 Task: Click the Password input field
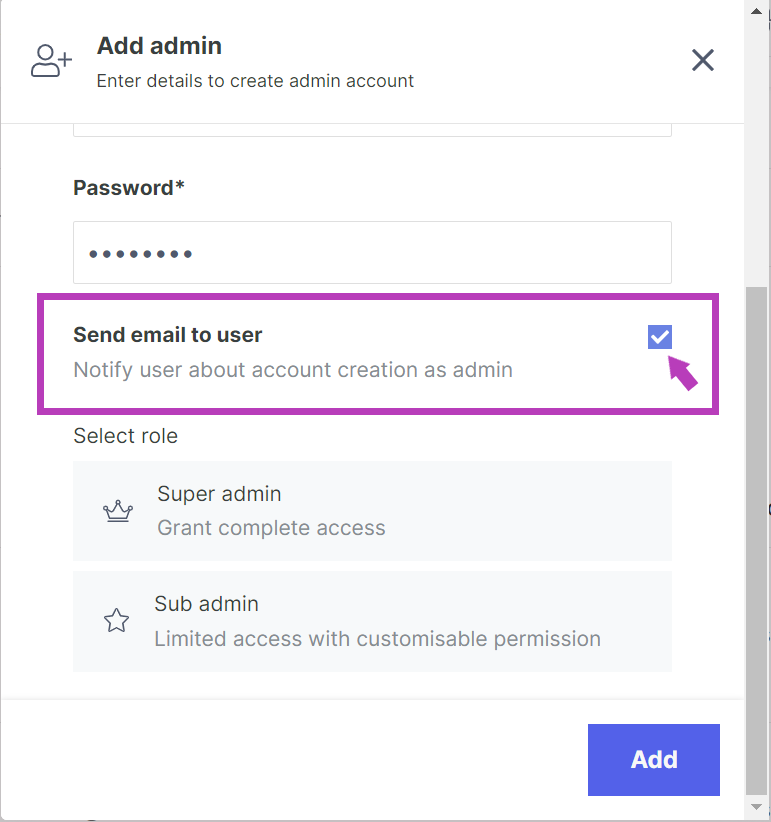[x=372, y=253]
